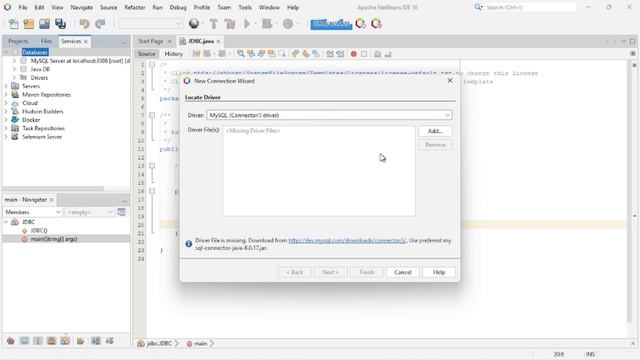Screen dimensions: 640x360
Task: Toggle Fully Qualified Names in Navigator bottom bar
Action: click(x=80, y=341)
